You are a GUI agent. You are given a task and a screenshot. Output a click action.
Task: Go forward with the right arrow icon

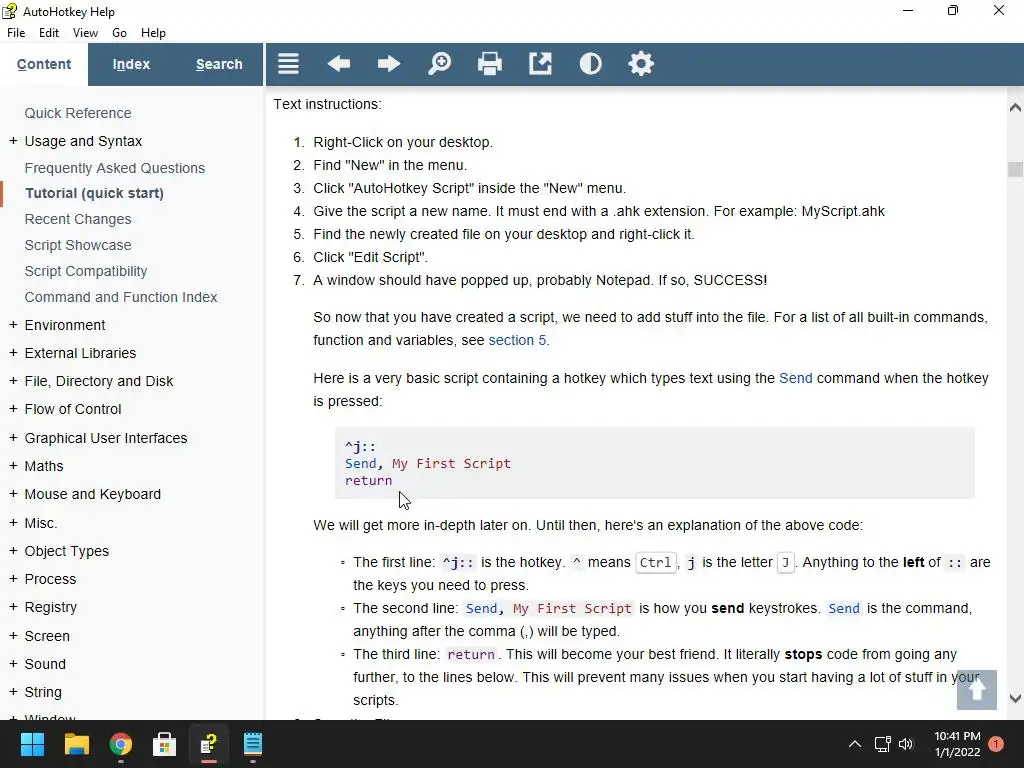point(389,63)
